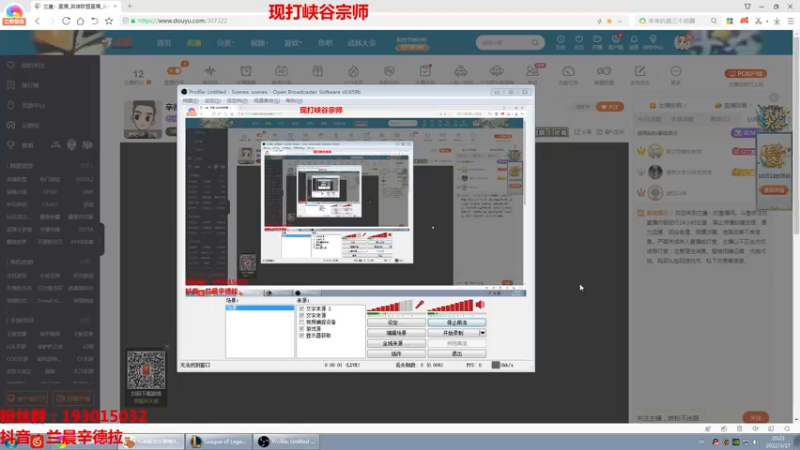Adjust the desktop audio volume bar in OBS
Screen dimensions: 800x450
(x=451, y=306)
